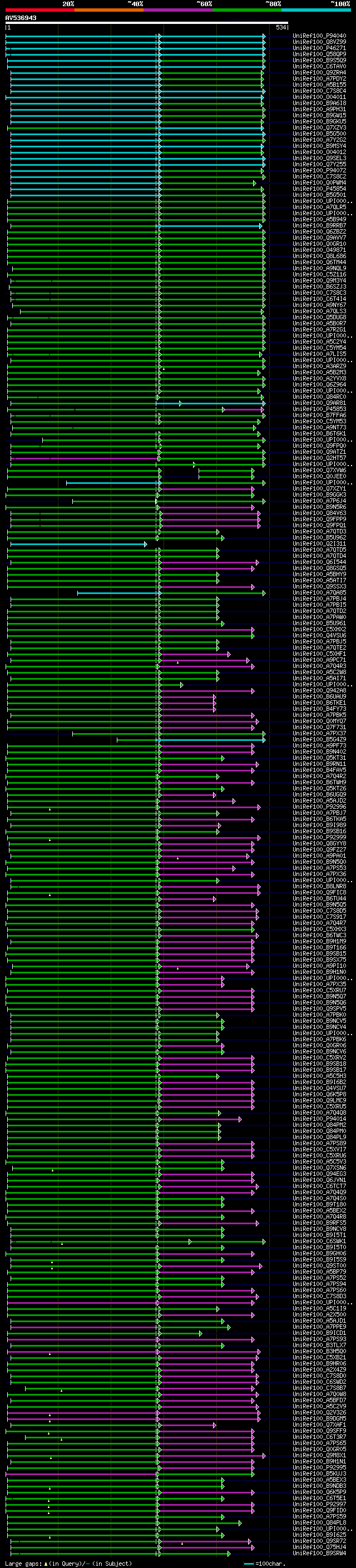Select hit label UniRef100_Q7XAF1
Image resolution: width=356 pixels, height=1568 pixels.
point(319,1425)
